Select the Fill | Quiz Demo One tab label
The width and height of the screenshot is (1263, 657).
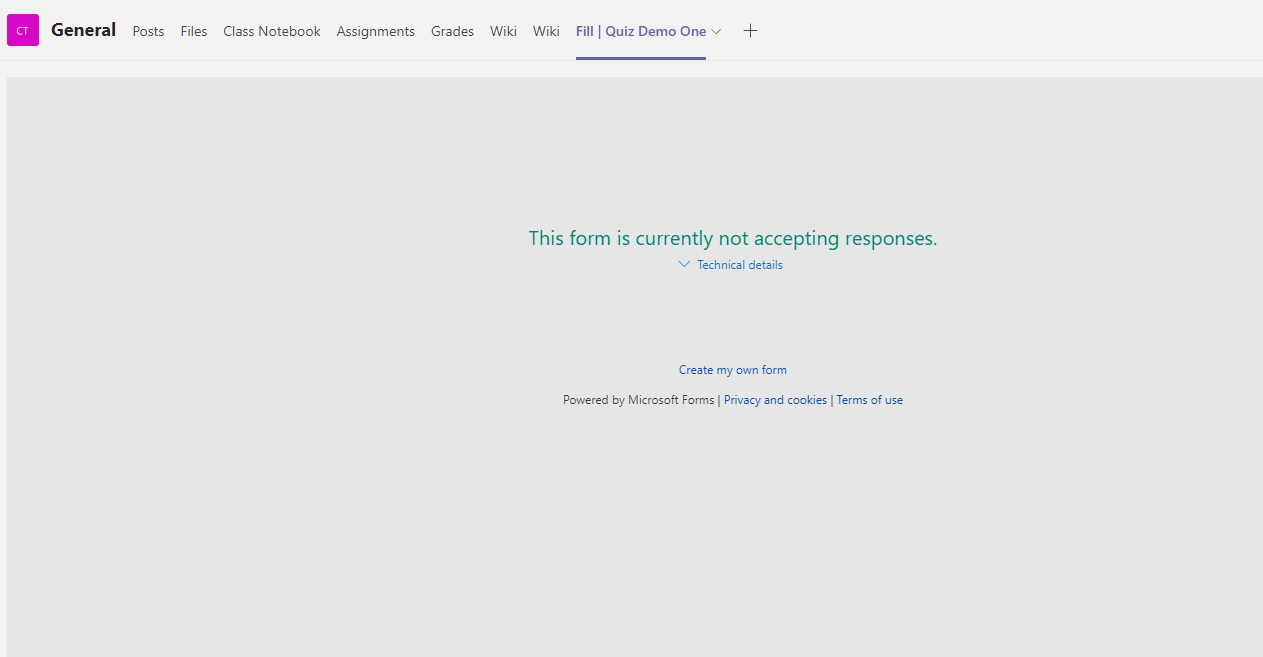point(641,31)
